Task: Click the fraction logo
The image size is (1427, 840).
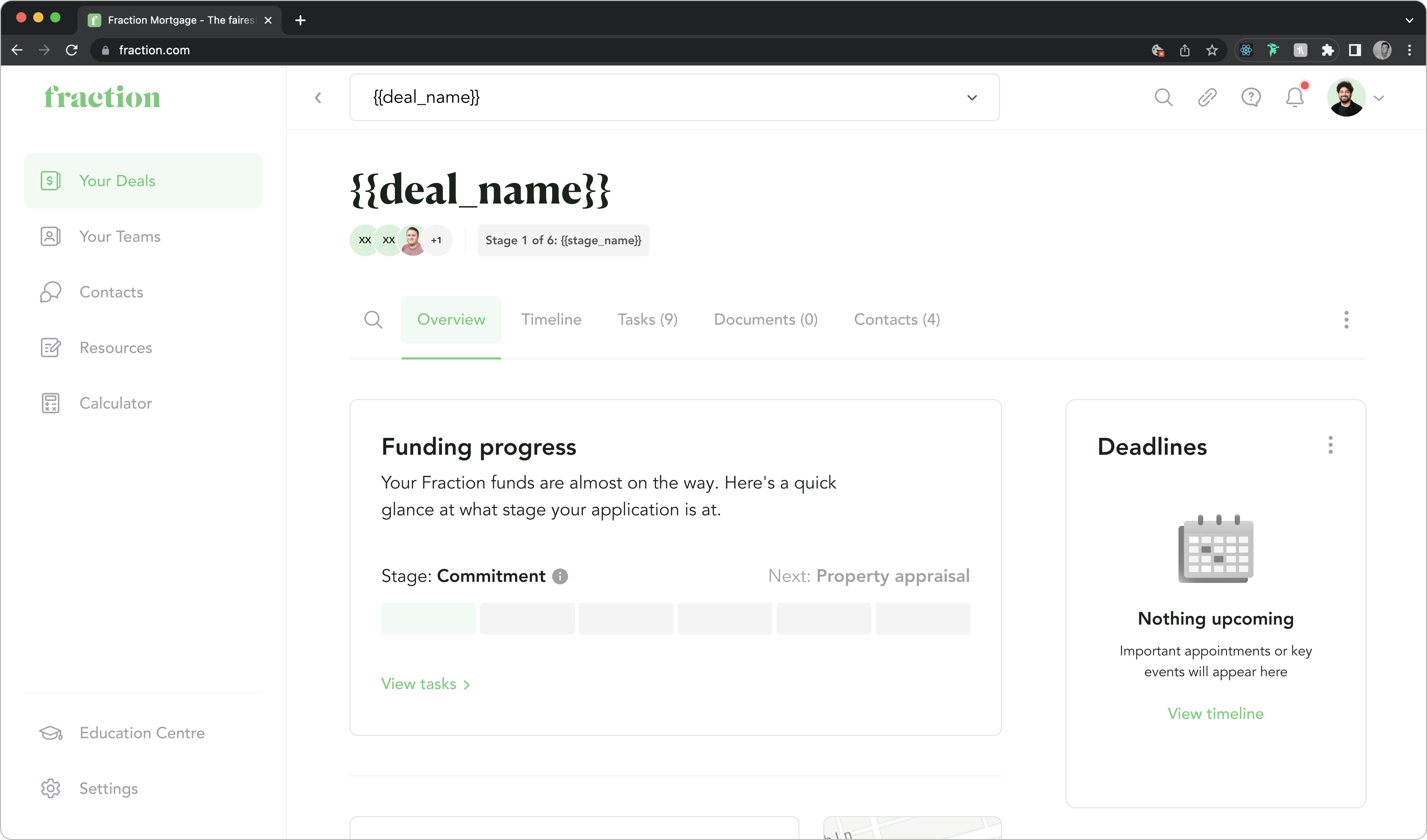Action: coord(103,97)
